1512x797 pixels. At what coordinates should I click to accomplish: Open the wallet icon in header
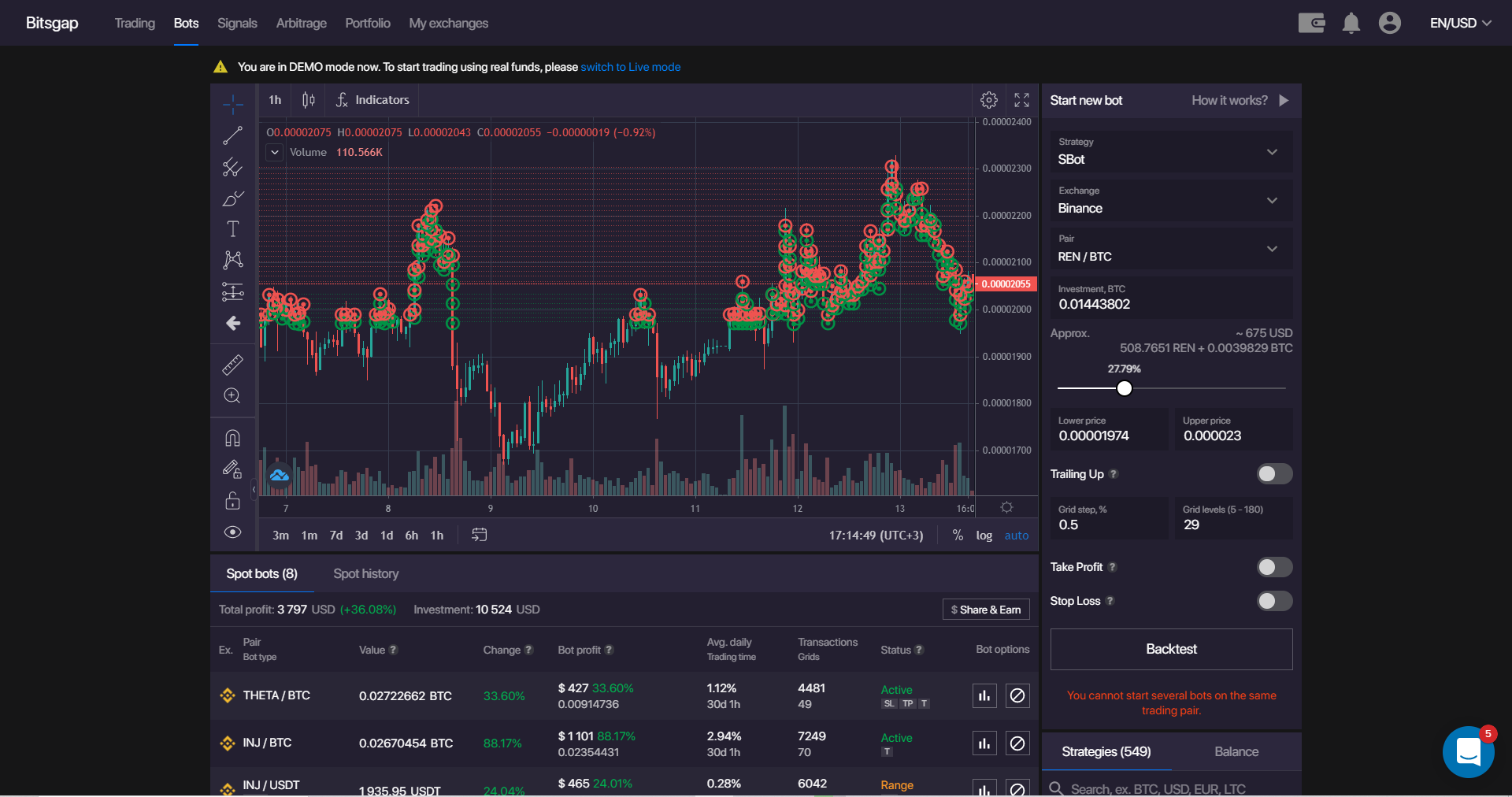(1311, 23)
